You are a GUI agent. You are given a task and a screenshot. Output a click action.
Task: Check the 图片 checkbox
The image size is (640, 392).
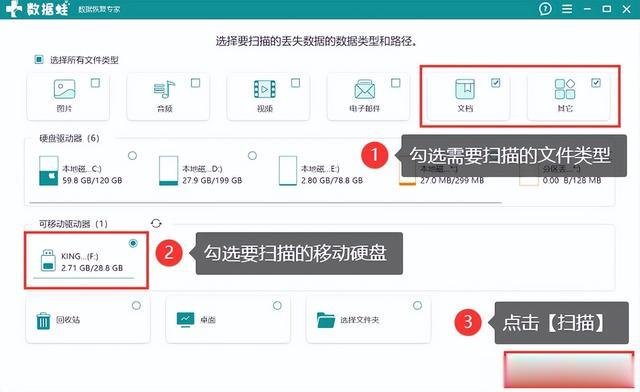(x=95, y=83)
